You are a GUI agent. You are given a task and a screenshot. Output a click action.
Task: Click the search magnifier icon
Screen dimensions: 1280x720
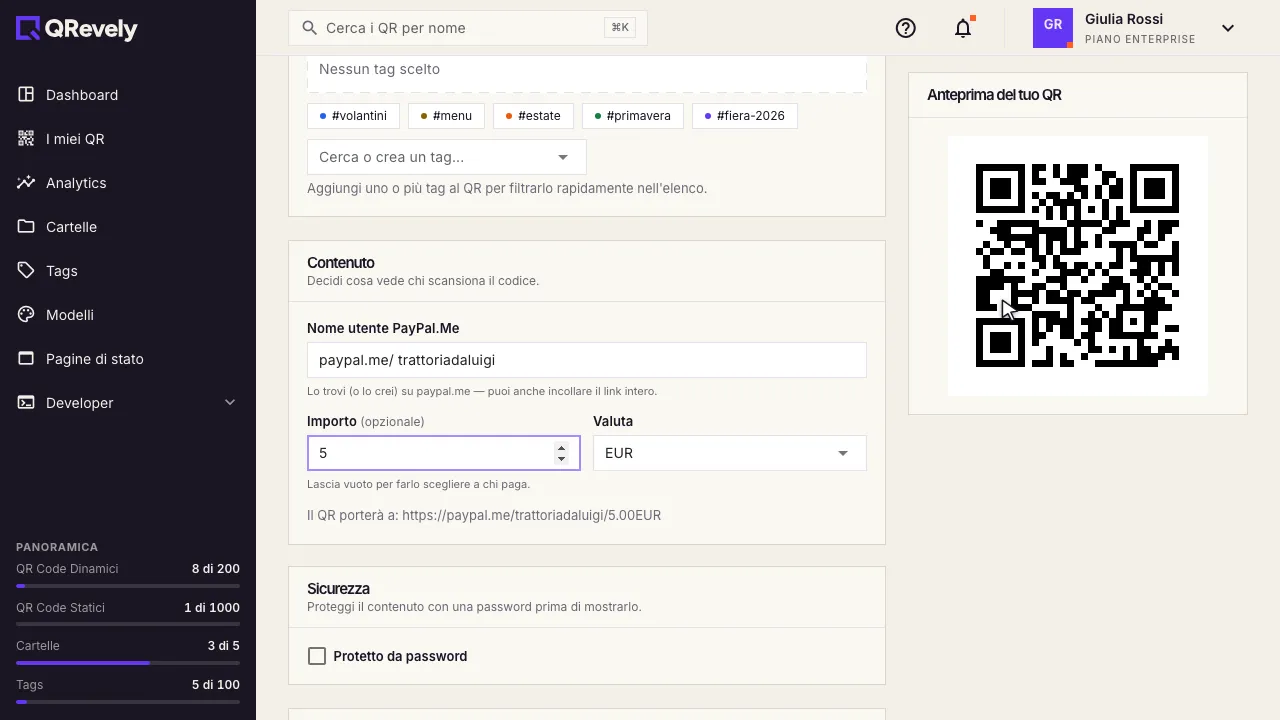[x=310, y=28]
